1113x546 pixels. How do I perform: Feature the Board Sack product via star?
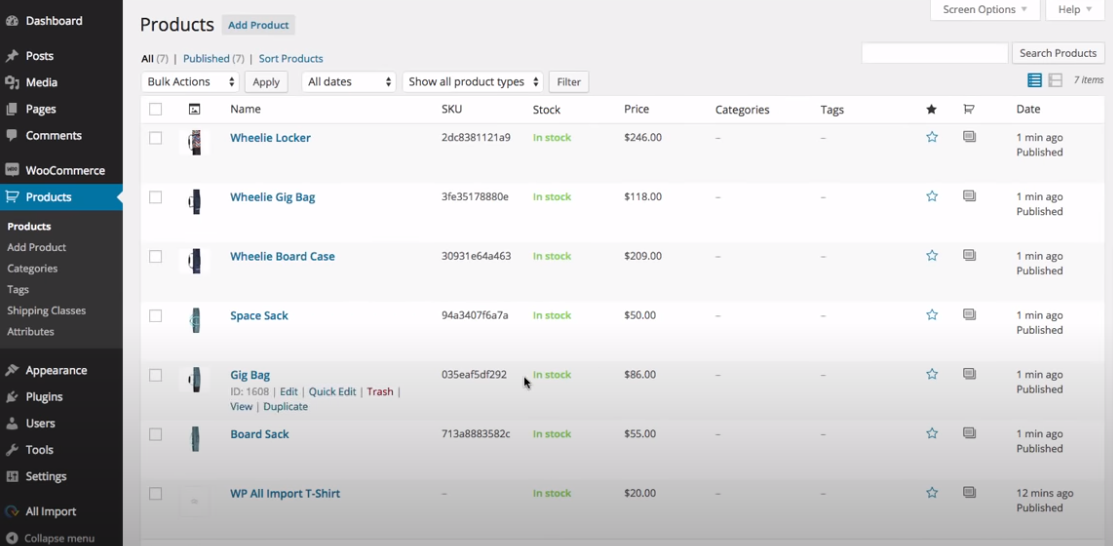pyautogui.click(x=932, y=433)
